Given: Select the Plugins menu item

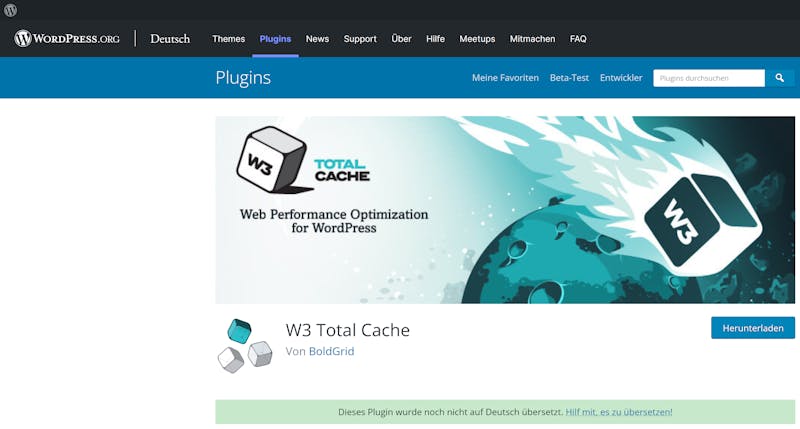Looking at the screenshot, I should (x=275, y=39).
